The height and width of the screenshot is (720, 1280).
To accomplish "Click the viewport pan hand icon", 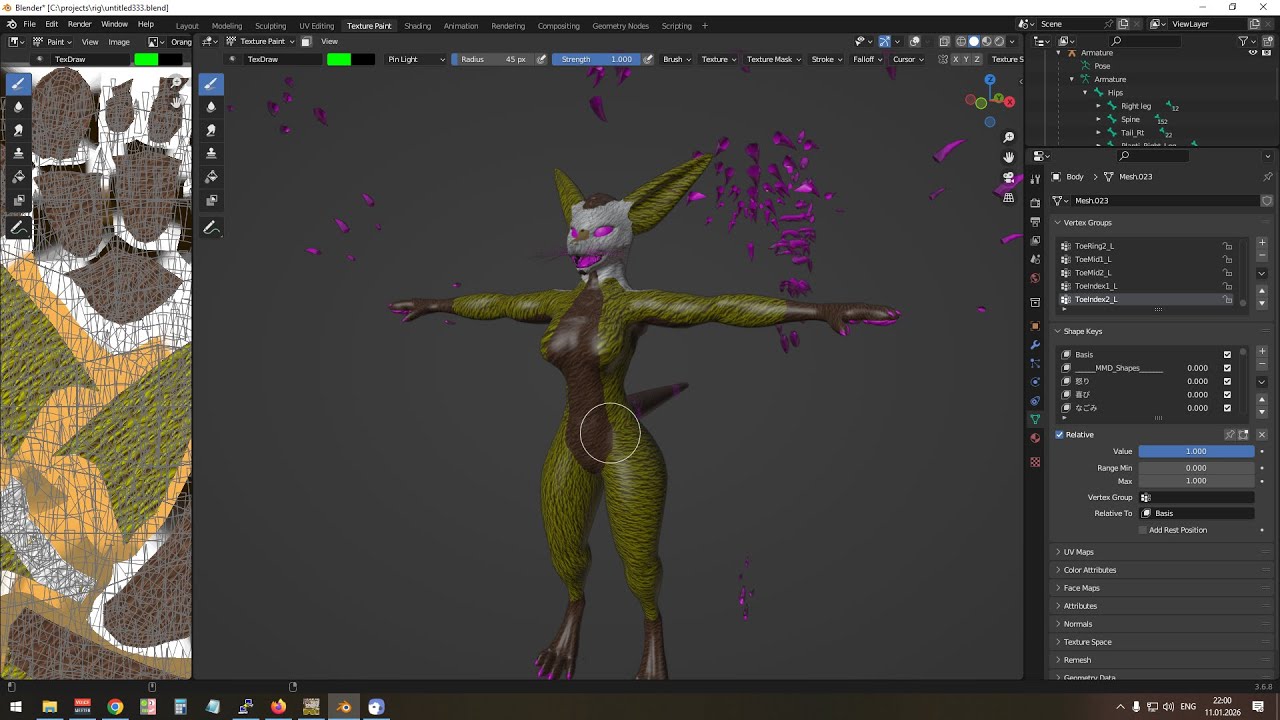I will point(1009,157).
